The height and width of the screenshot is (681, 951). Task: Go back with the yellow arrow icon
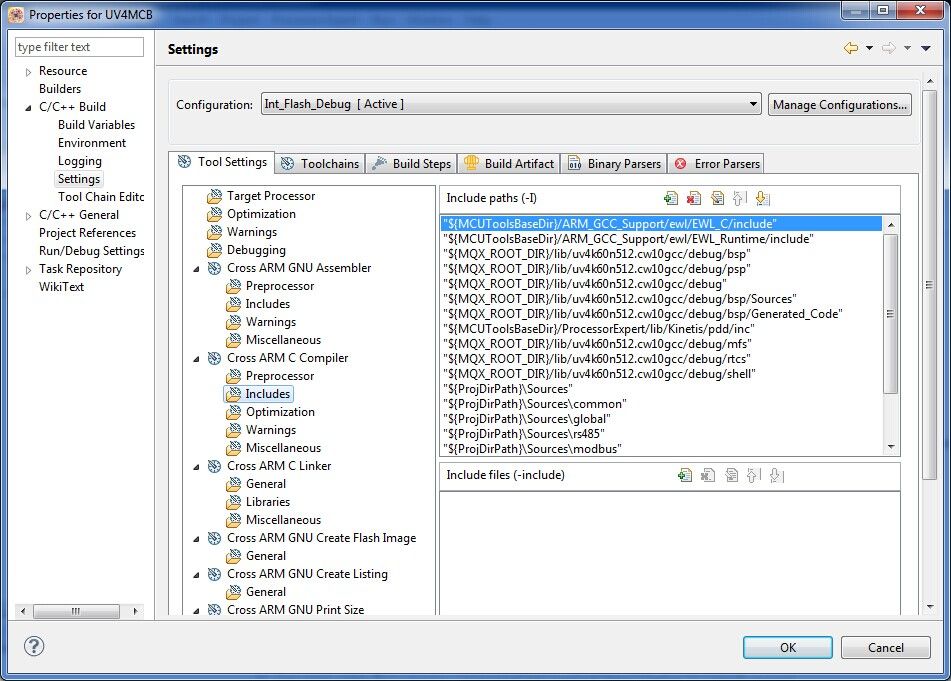(851, 48)
